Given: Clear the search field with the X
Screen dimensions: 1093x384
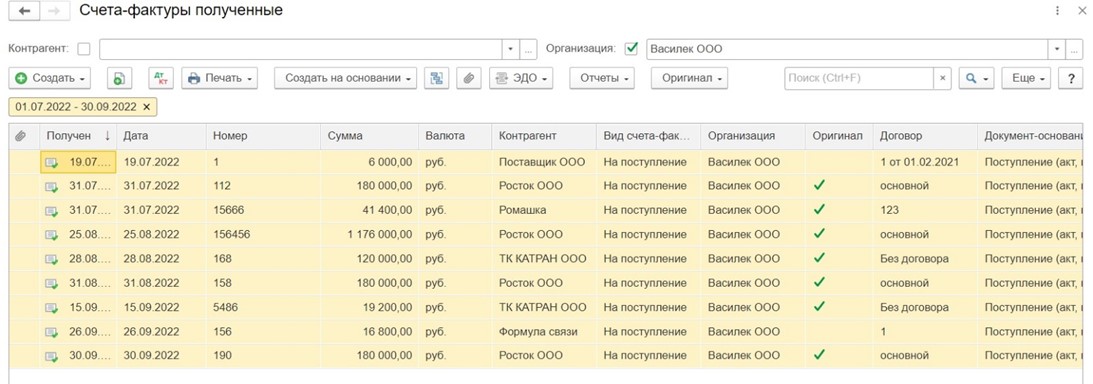Looking at the screenshot, I should point(942,78).
